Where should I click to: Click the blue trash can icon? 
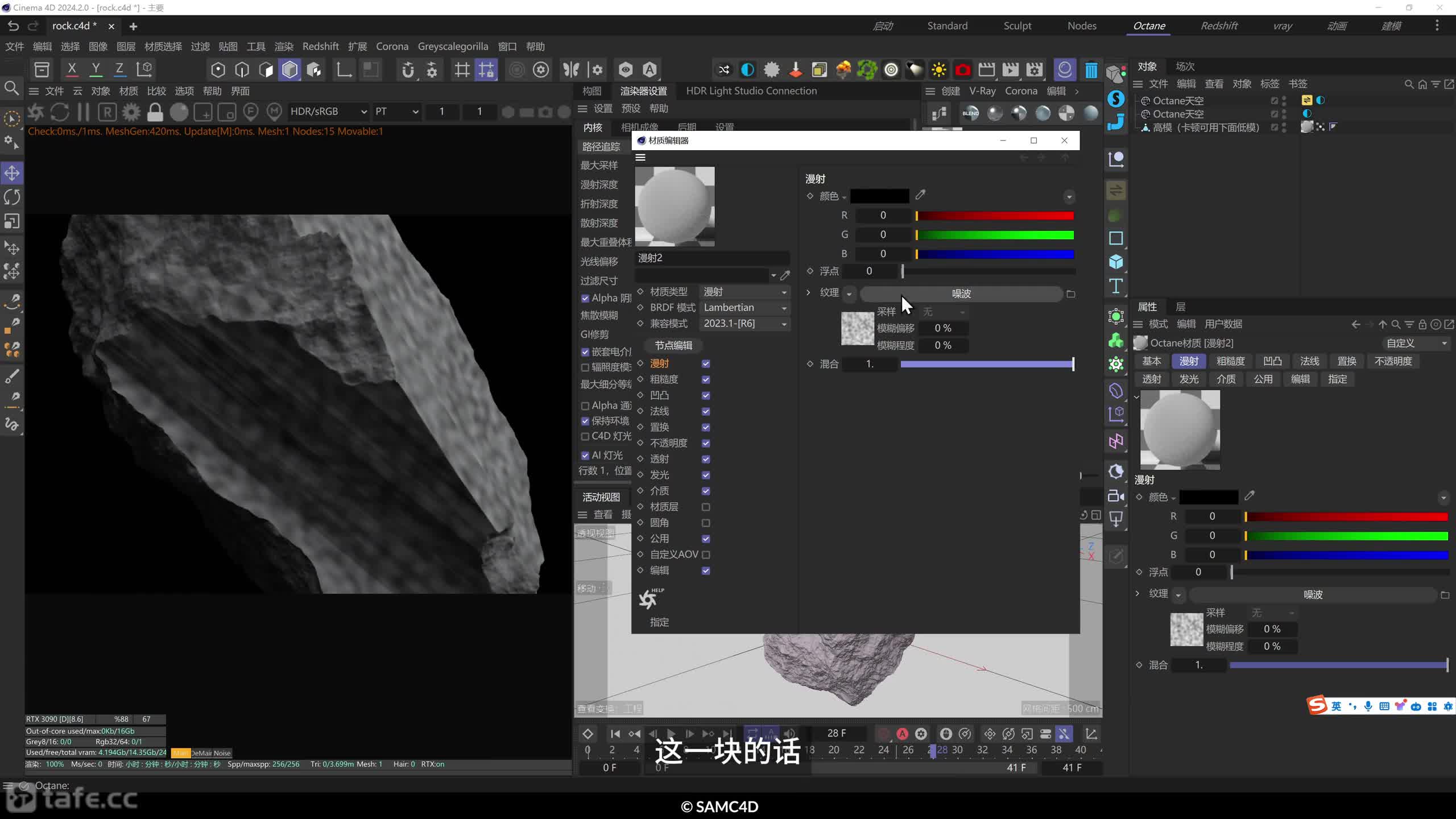pyautogui.click(x=1091, y=70)
